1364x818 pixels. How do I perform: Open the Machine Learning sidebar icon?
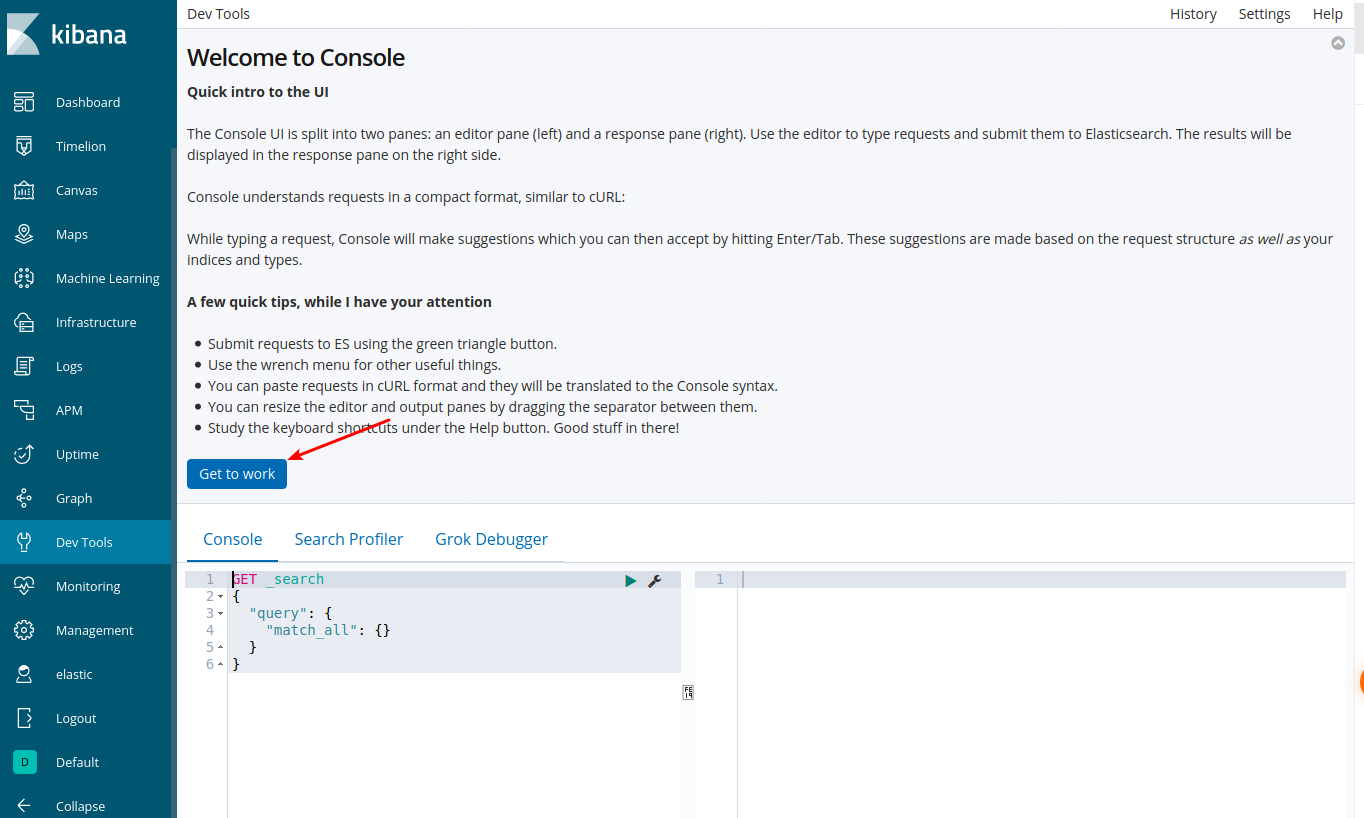pos(24,278)
